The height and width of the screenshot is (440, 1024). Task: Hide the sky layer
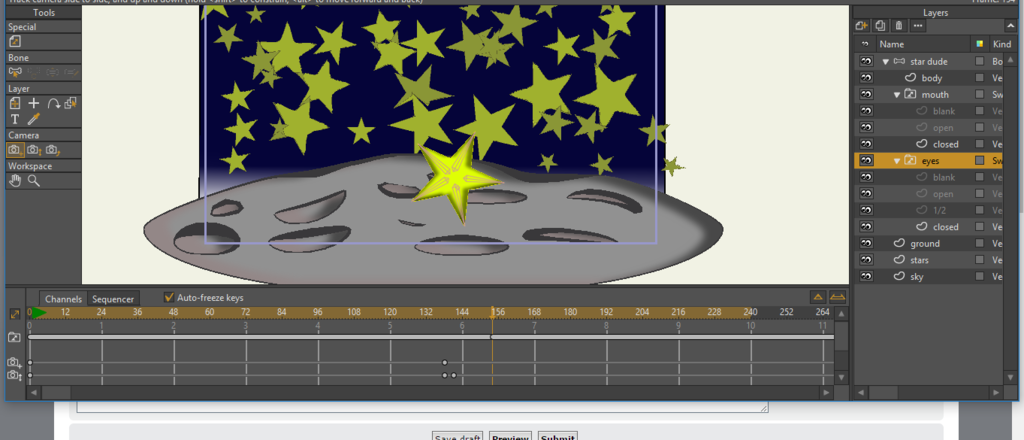pos(866,277)
